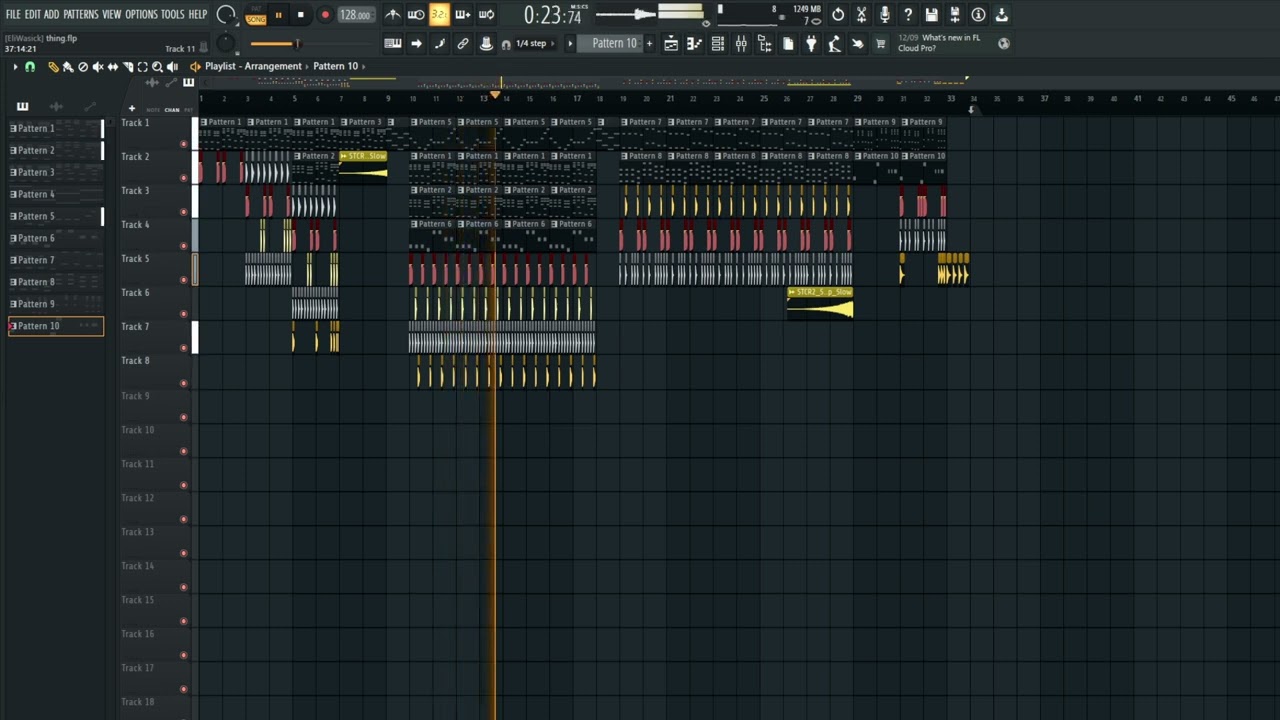Open the plugin picker plug icon

(x=811, y=44)
